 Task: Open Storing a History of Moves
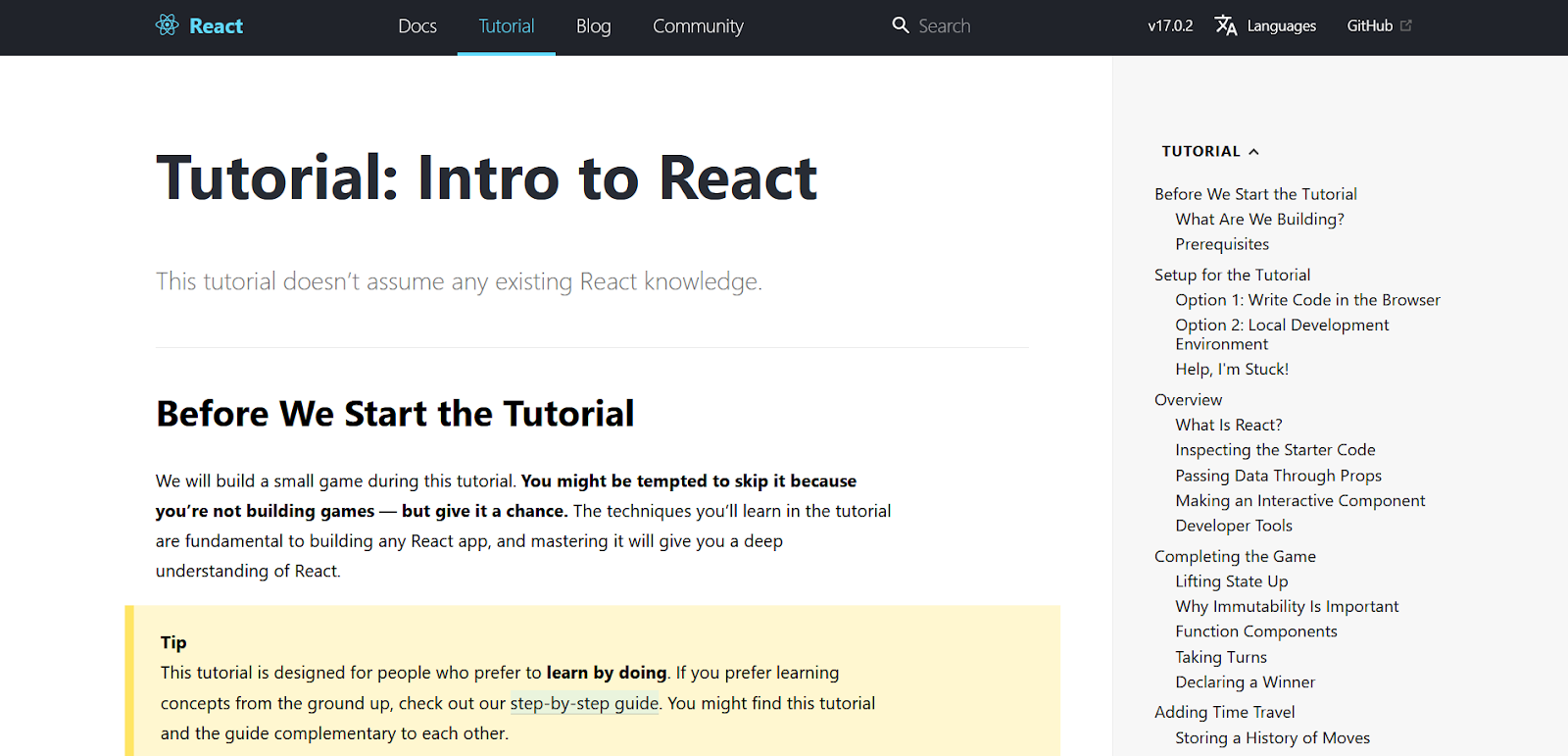1272,737
